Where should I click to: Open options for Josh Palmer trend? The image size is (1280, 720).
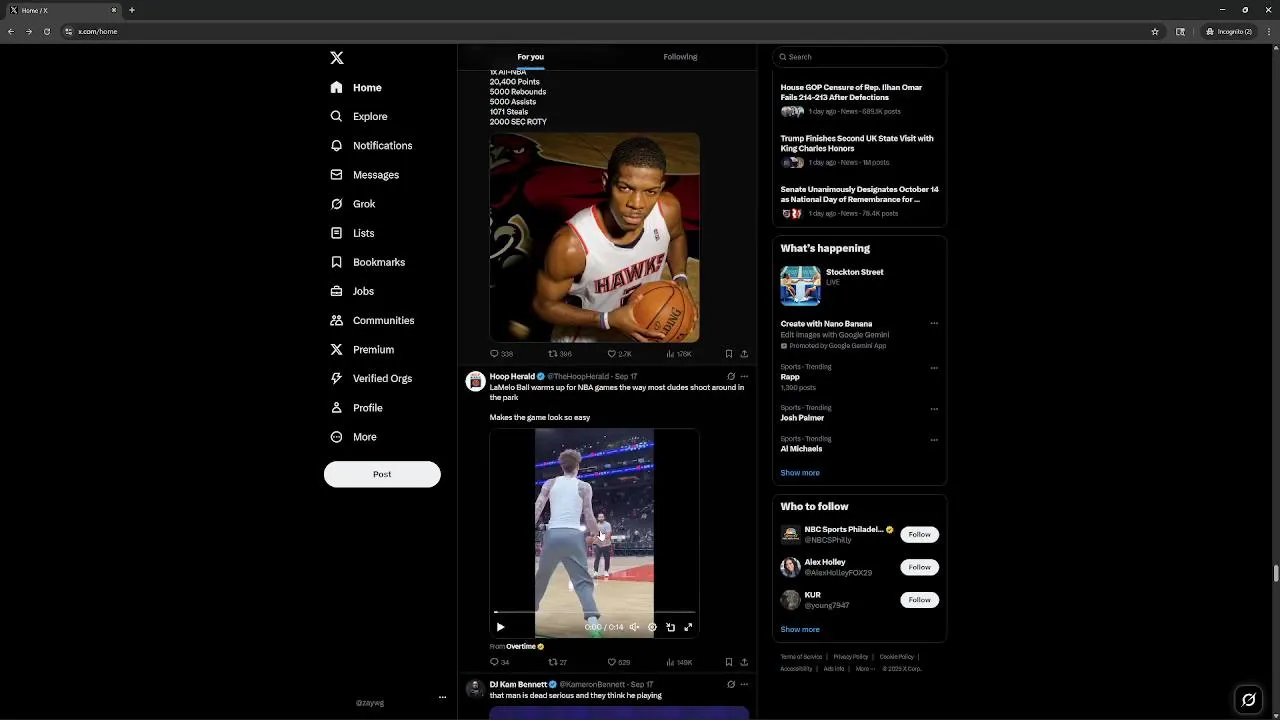[934, 409]
